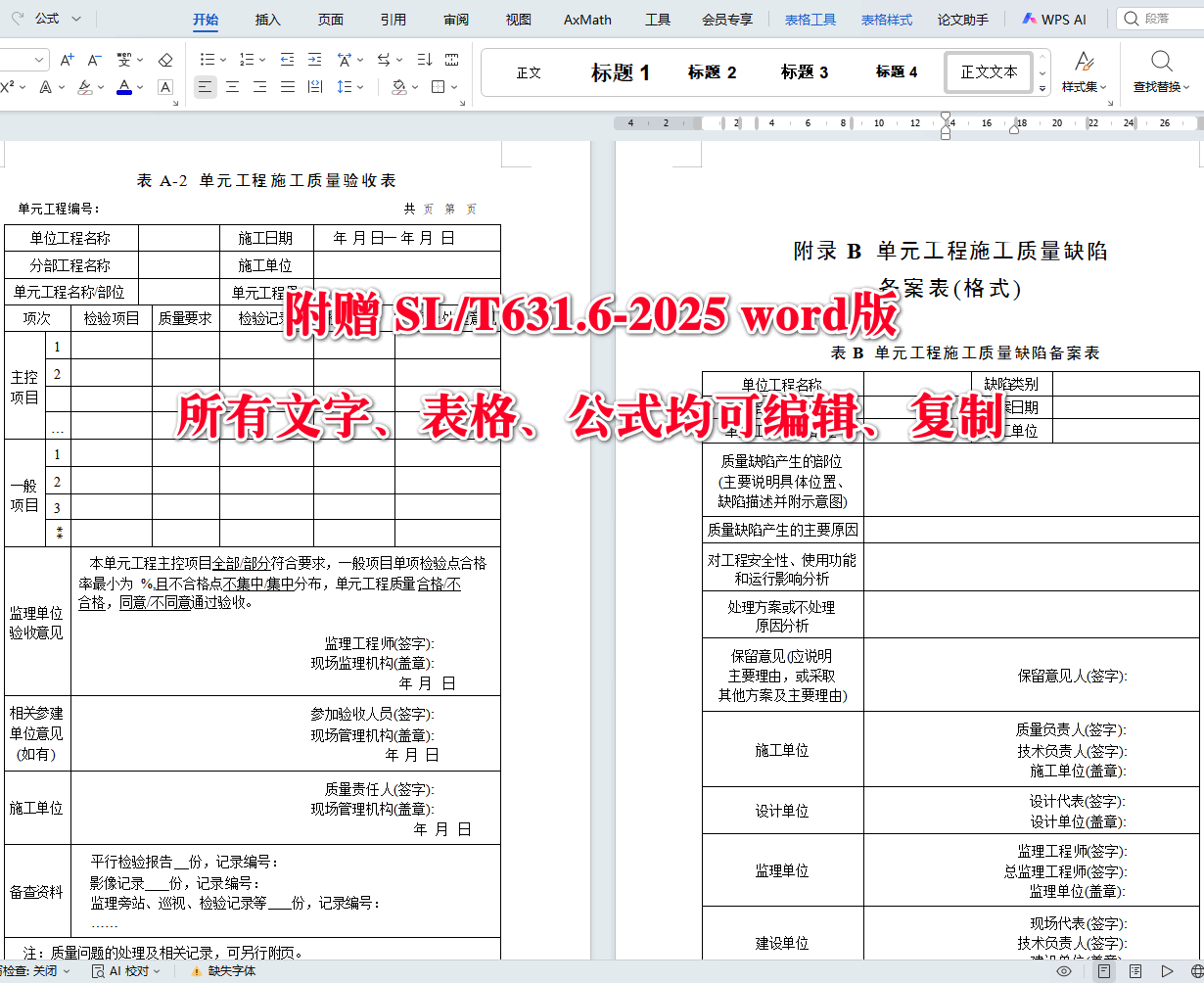Expand the borders dropdown arrow
The height and width of the screenshot is (983, 1204).
click(455, 87)
